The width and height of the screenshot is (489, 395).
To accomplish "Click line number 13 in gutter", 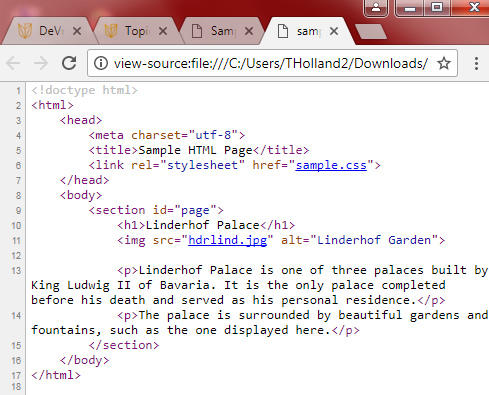I will click(16, 270).
